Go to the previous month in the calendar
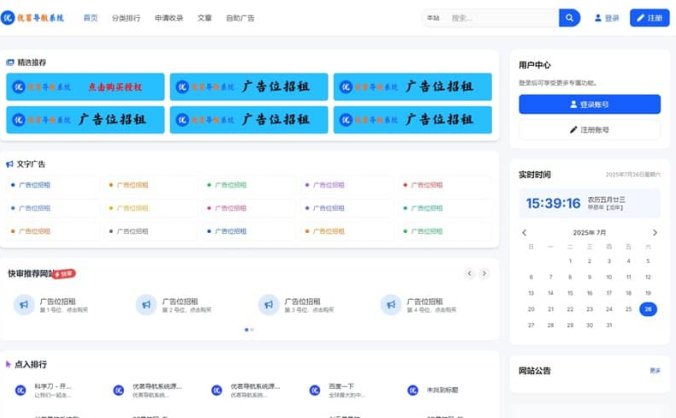 coord(524,233)
